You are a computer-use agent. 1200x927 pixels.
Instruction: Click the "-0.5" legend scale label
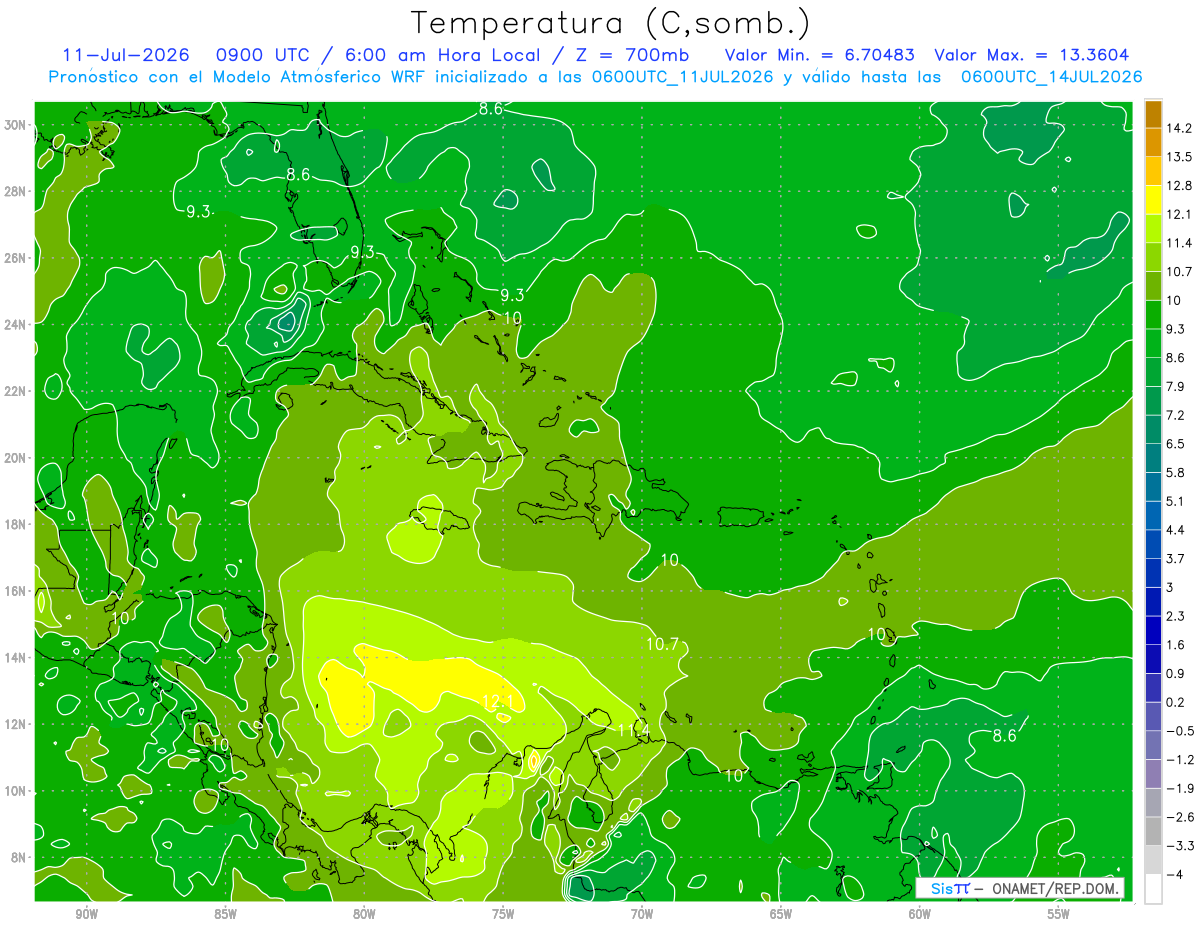(1179, 731)
